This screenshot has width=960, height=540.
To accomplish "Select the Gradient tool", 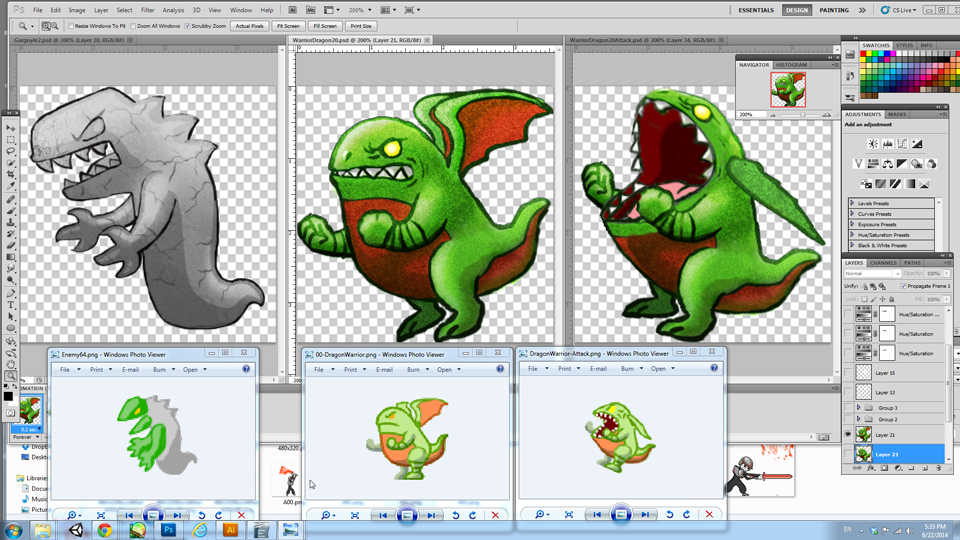I will [11, 257].
